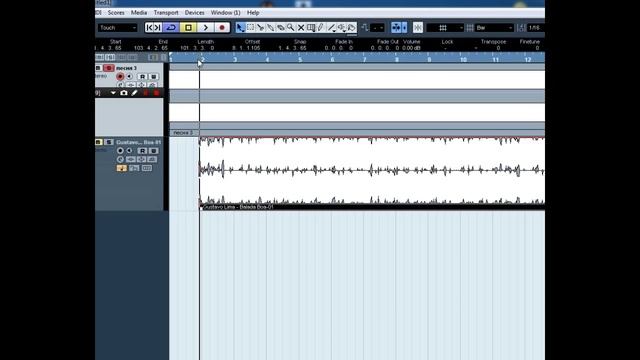Image resolution: width=640 pixels, height=360 pixels.
Task: Go to next marker in transport
Action: coord(158,28)
